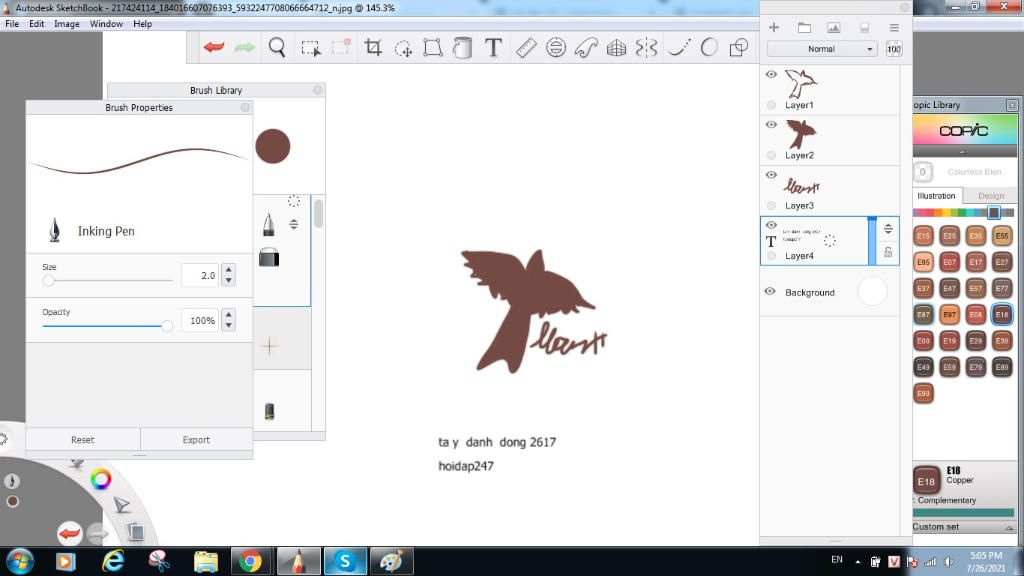The image size is (1024, 576).
Task: Toggle Background layer visibility
Action: coord(770,291)
